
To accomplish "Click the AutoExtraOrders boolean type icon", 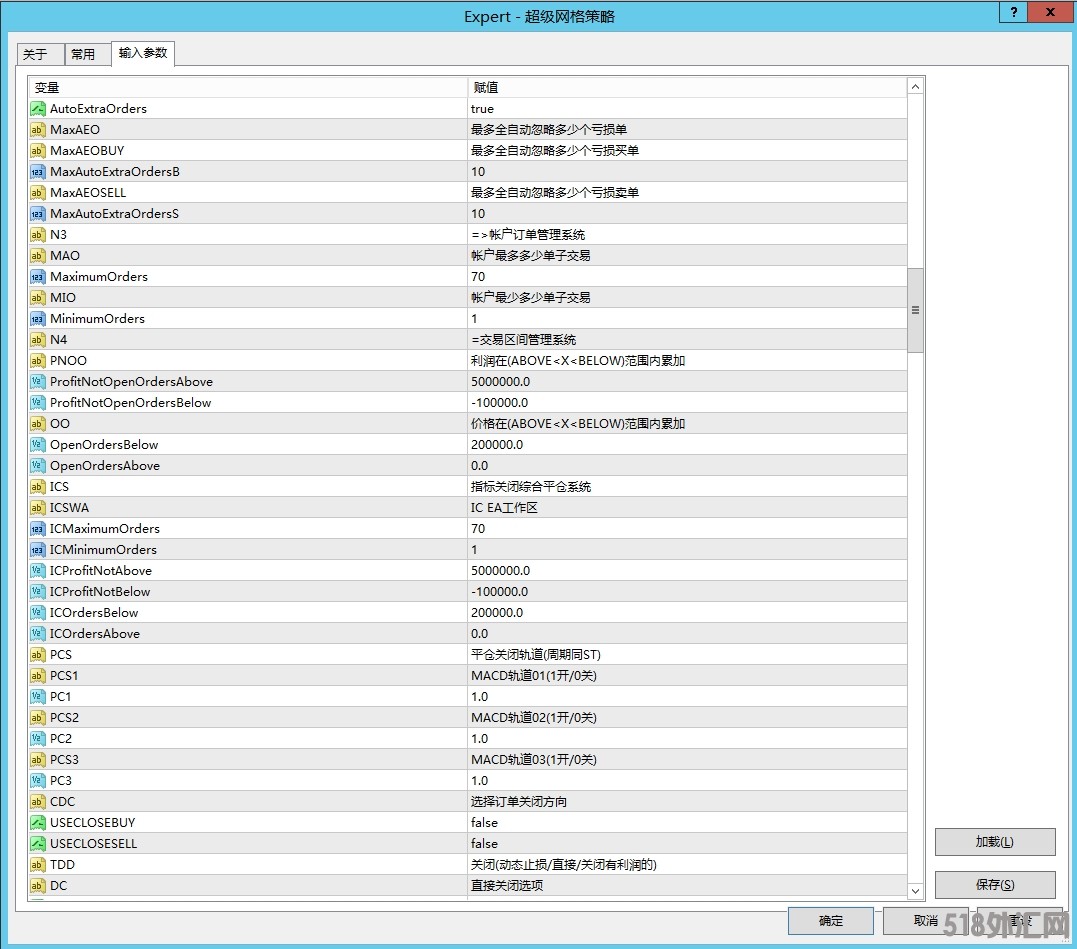I will tap(38, 109).
